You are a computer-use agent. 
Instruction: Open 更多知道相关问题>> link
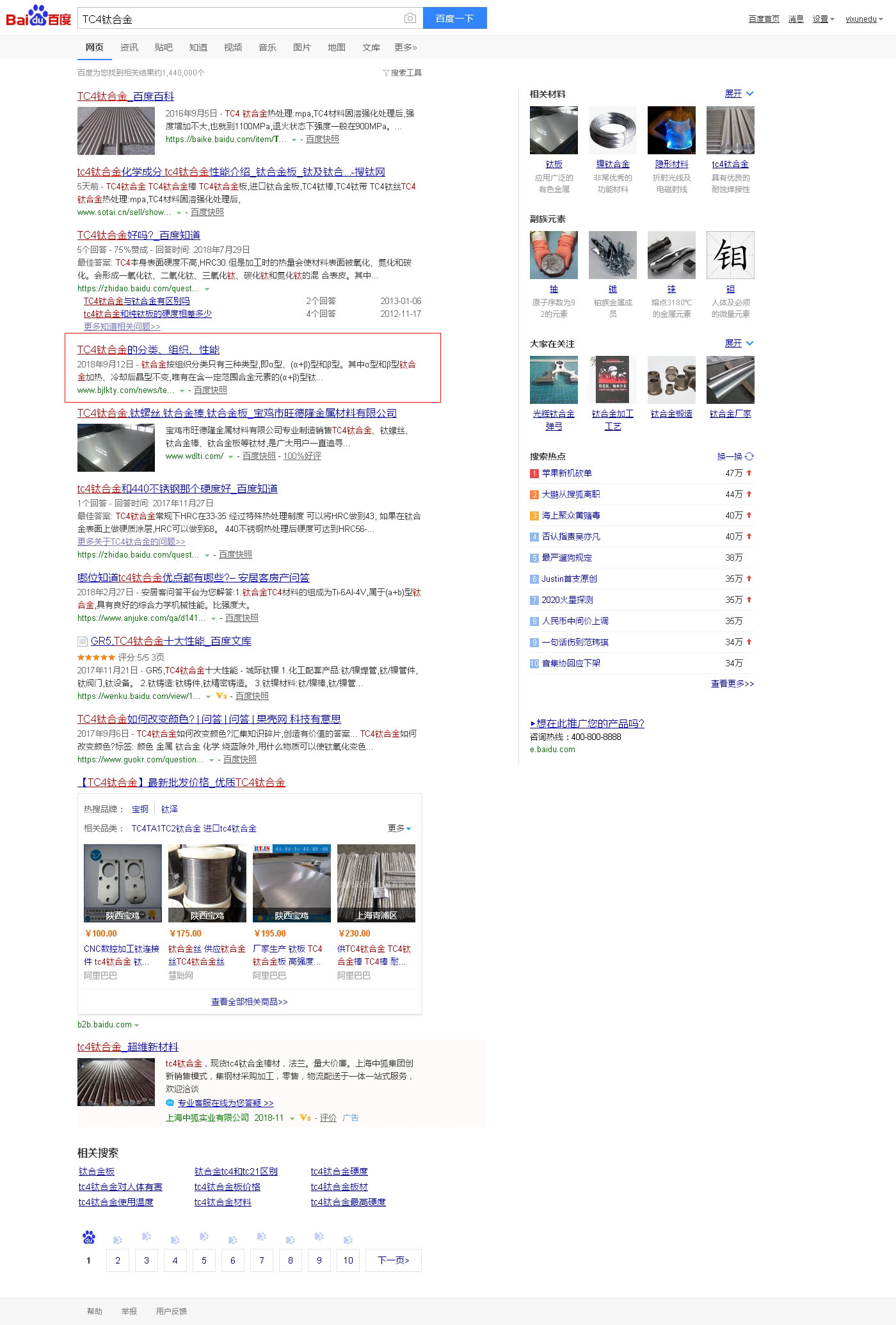[x=122, y=326]
